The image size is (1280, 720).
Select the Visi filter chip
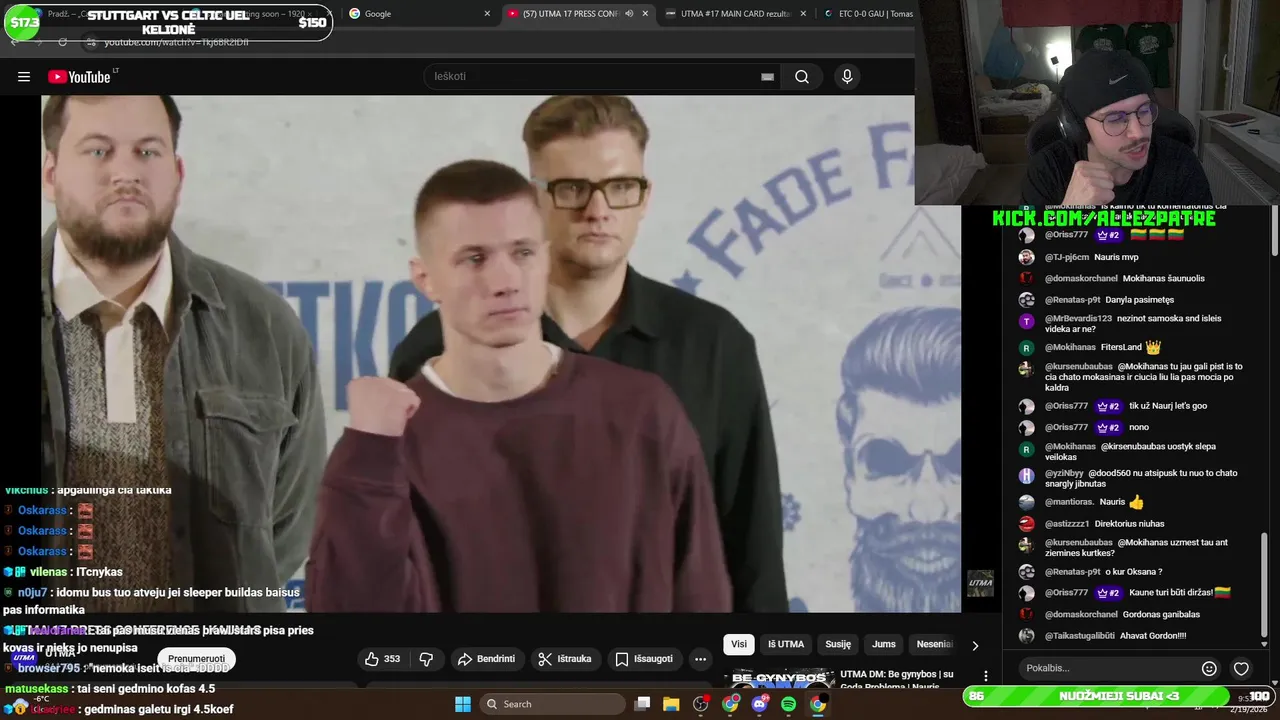coord(739,644)
